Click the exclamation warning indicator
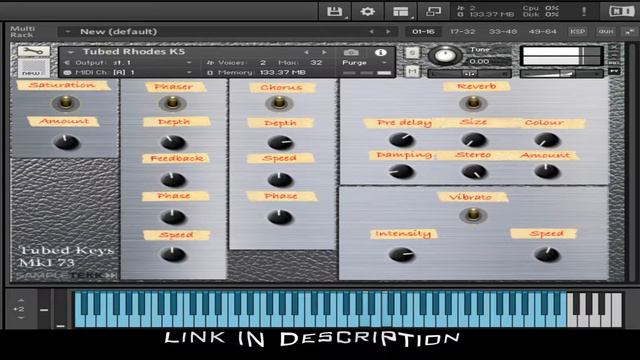640x360 pixels. point(584,11)
